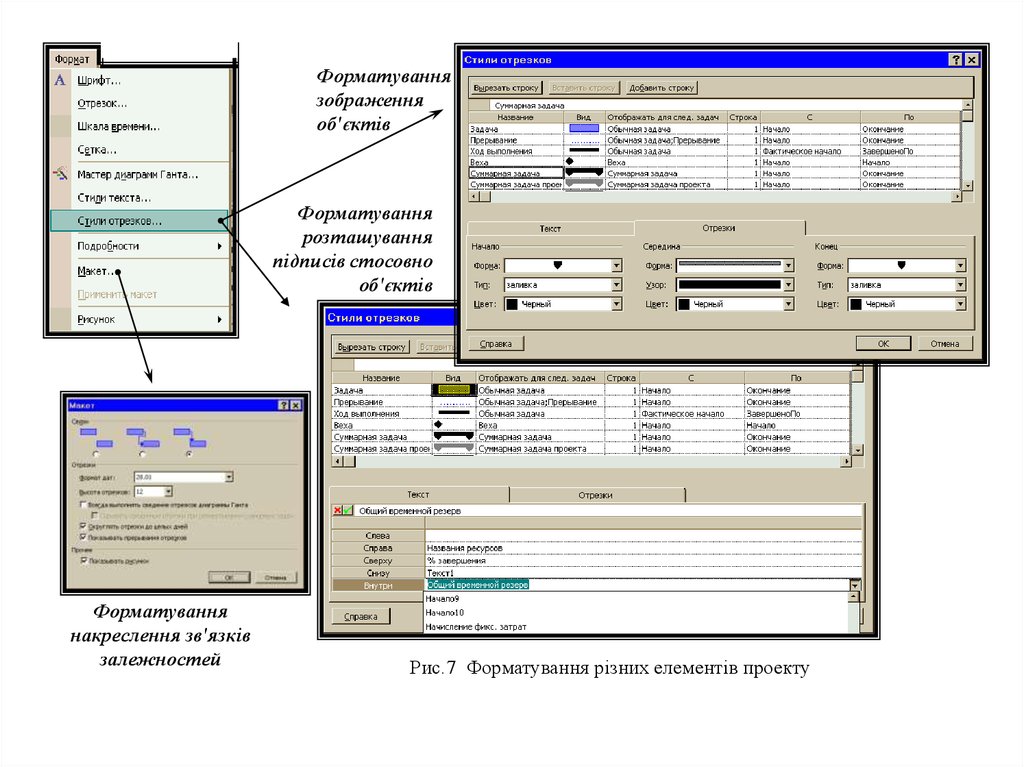Open the Начало Форма dropdown in front Стили отрезков
Viewport: 1024px width, 767px height.
(616, 265)
